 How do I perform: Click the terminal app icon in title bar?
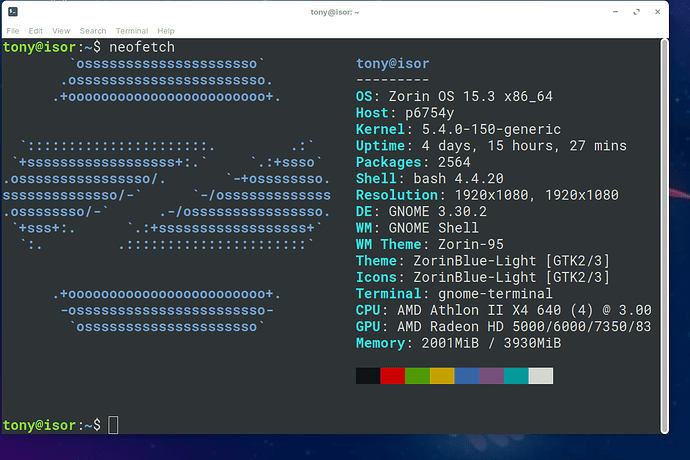point(13,12)
